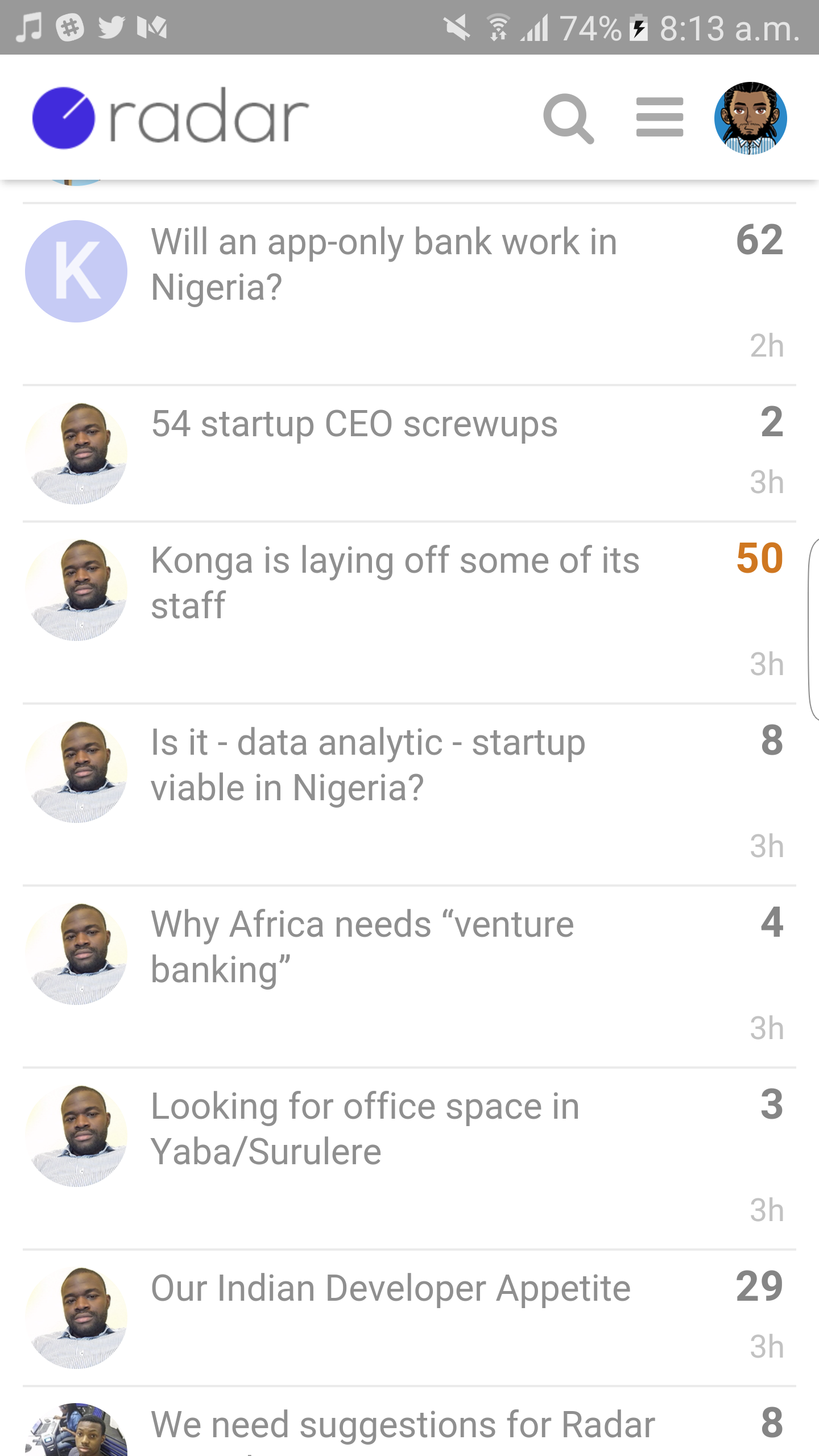819x1456 pixels.
Task: Open "Why Africa needs venture banking"
Action: [x=362, y=946]
